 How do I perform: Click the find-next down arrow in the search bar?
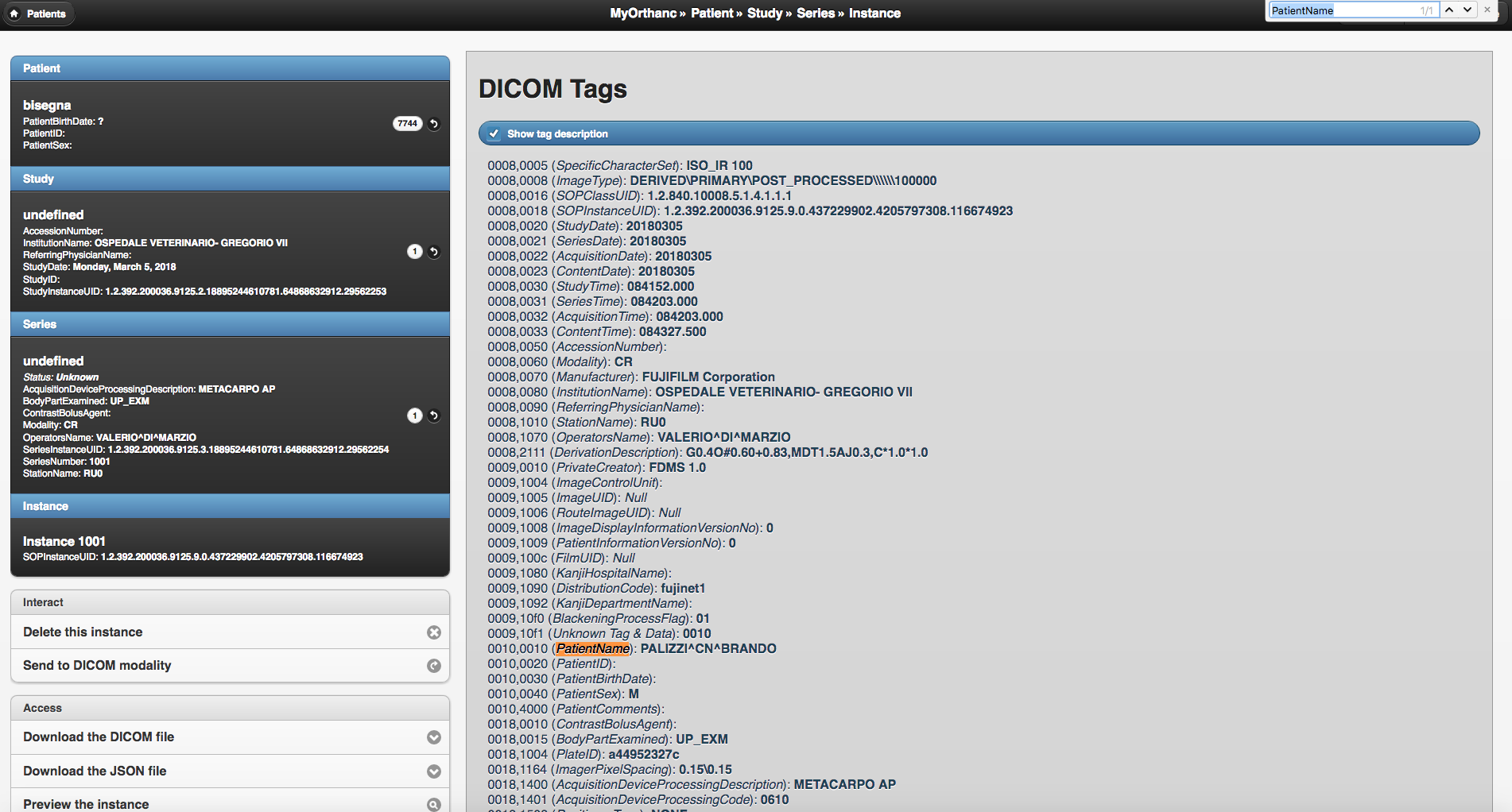(x=1467, y=10)
